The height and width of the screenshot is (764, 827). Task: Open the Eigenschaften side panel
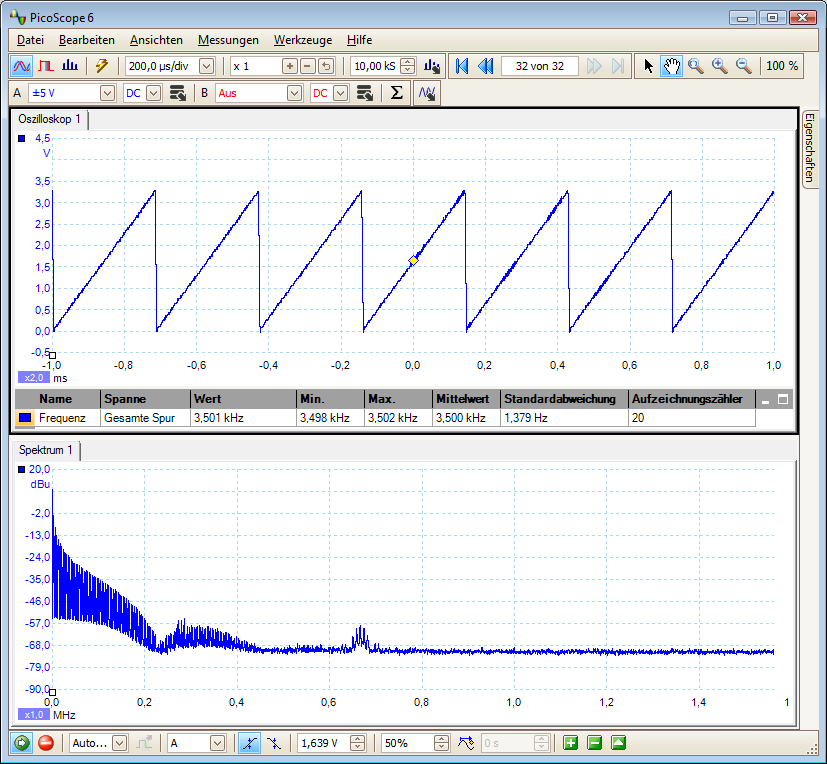point(810,149)
